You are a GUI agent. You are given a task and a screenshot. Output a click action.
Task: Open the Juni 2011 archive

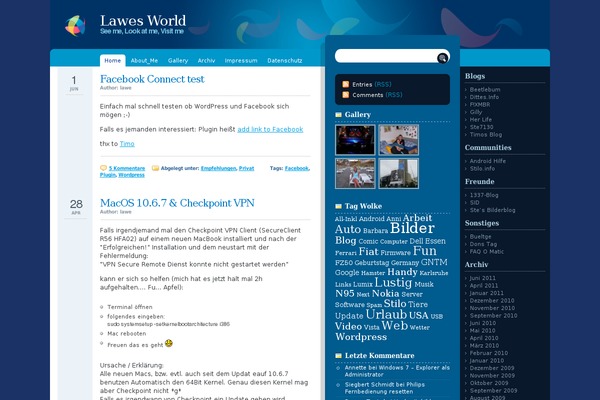pos(483,278)
